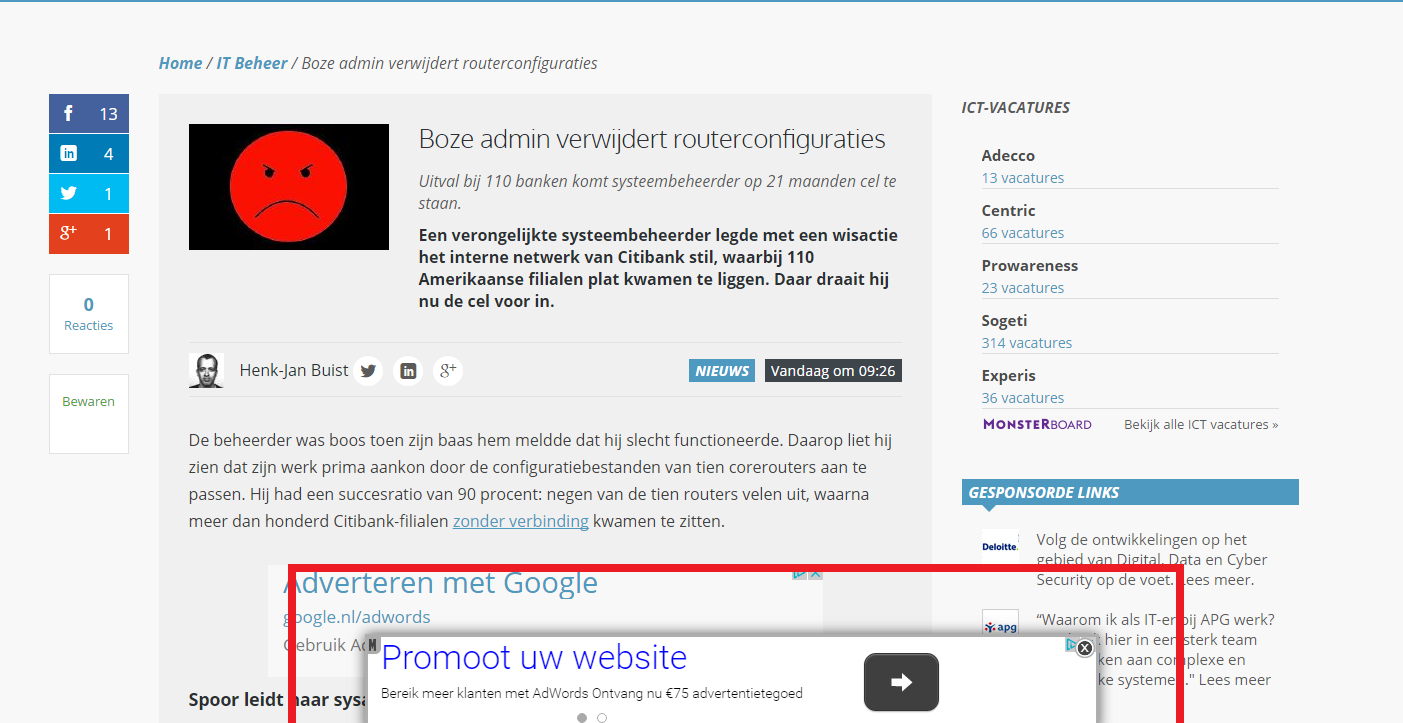Click the angry red face thumbnail
Screen dimensions: 1403x723
289,187
